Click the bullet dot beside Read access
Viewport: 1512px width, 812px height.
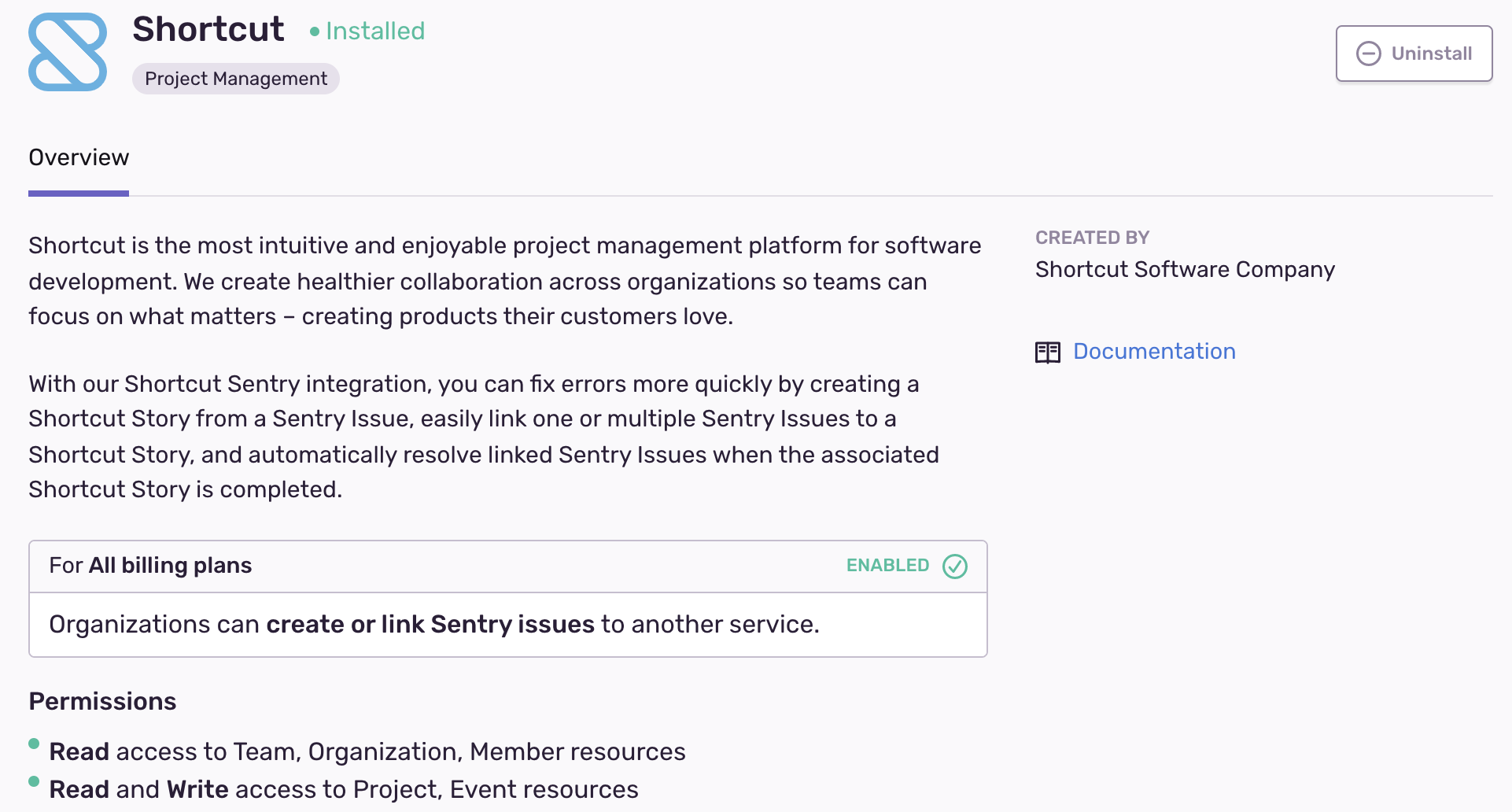tap(34, 744)
